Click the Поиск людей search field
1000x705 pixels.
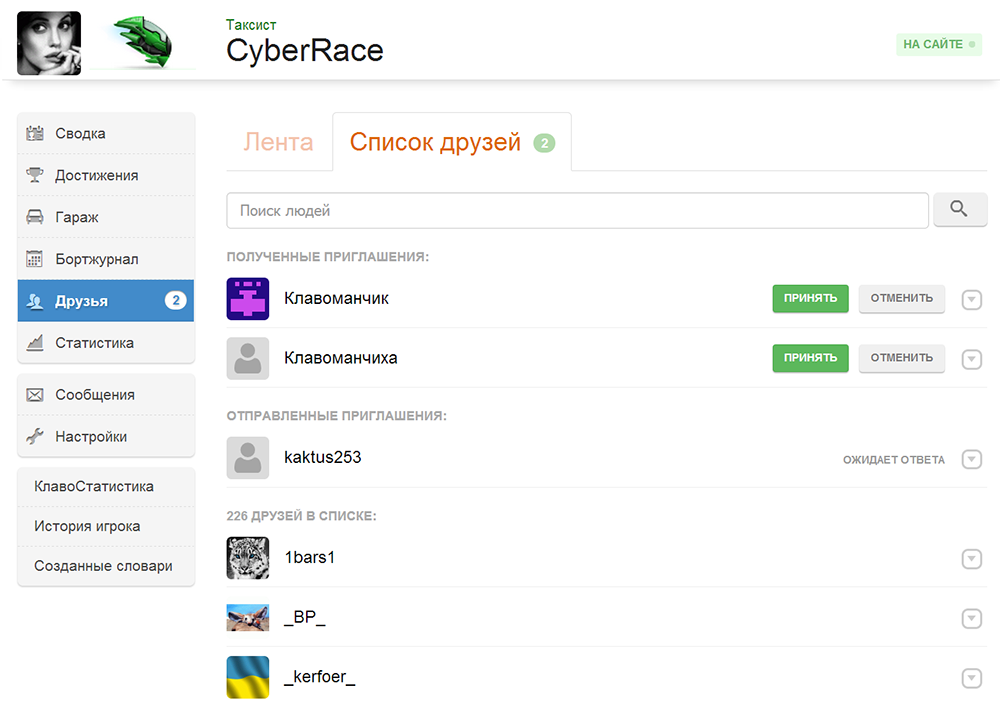click(577, 211)
